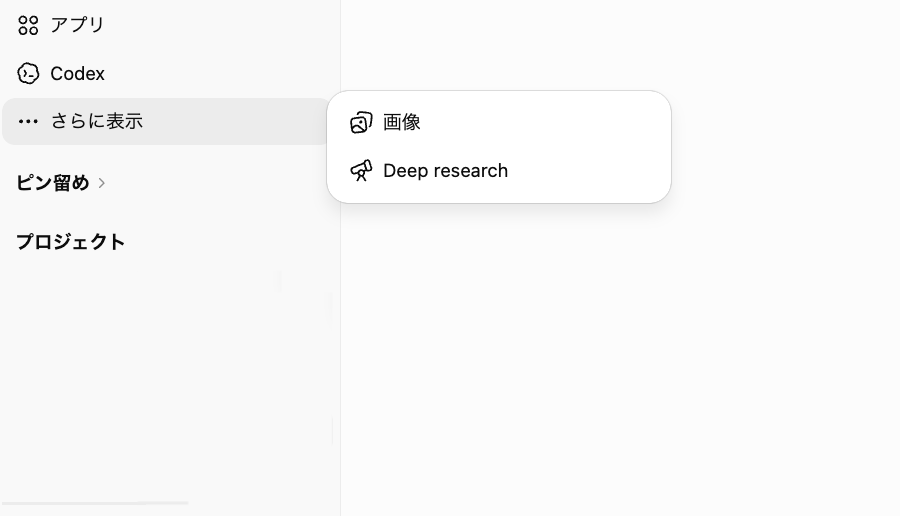Screen dimensions: 900x516
Task: Click the four-circle grid icon beside アプリ
Action: (x=28, y=25)
